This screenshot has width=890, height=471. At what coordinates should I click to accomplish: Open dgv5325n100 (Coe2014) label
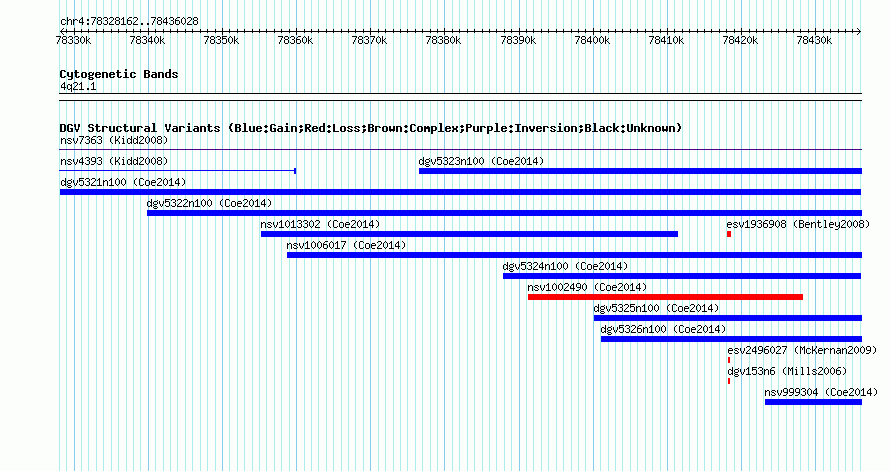click(656, 308)
